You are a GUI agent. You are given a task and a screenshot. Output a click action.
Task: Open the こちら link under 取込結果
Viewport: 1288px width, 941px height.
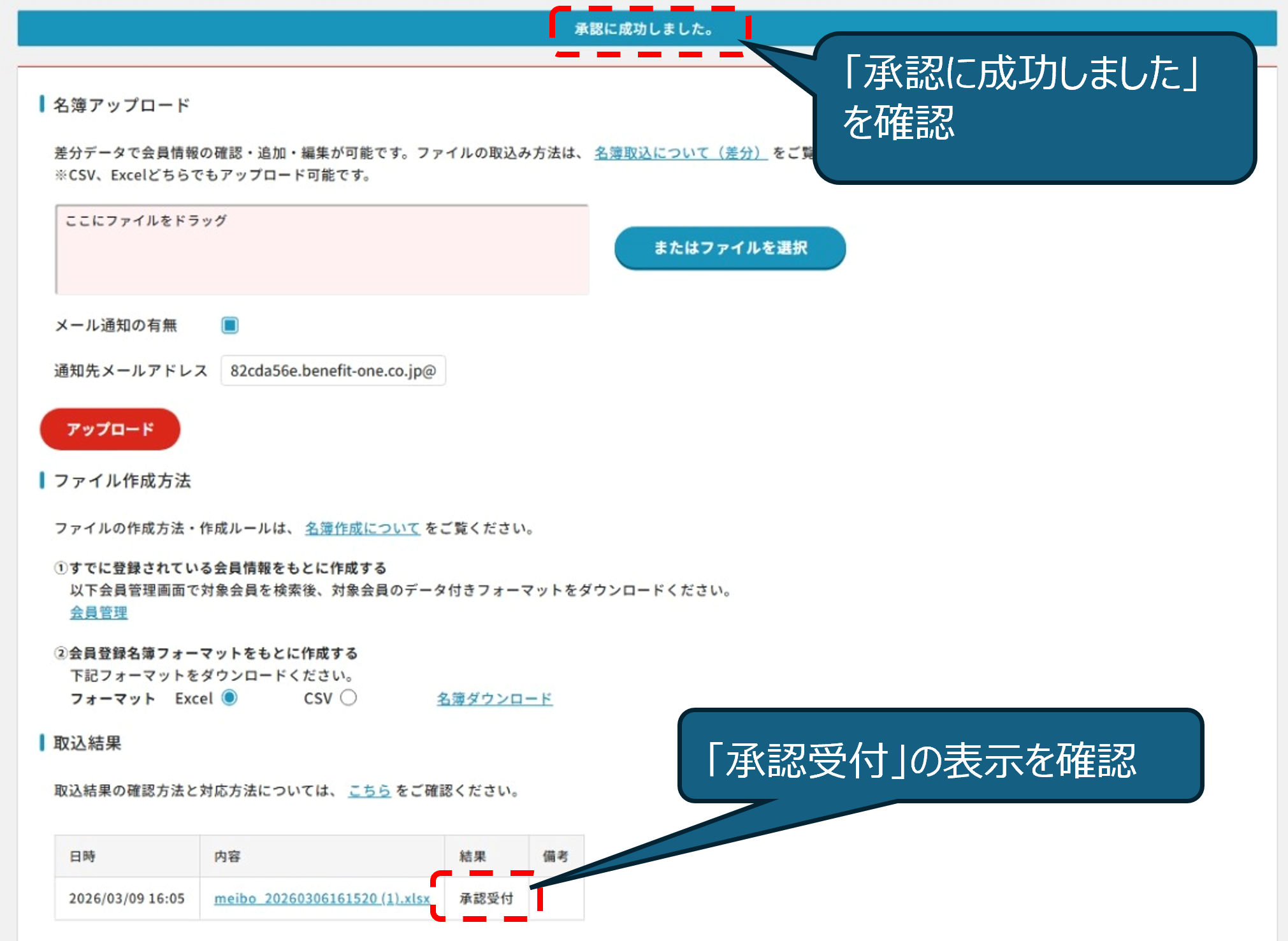pos(369,791)
